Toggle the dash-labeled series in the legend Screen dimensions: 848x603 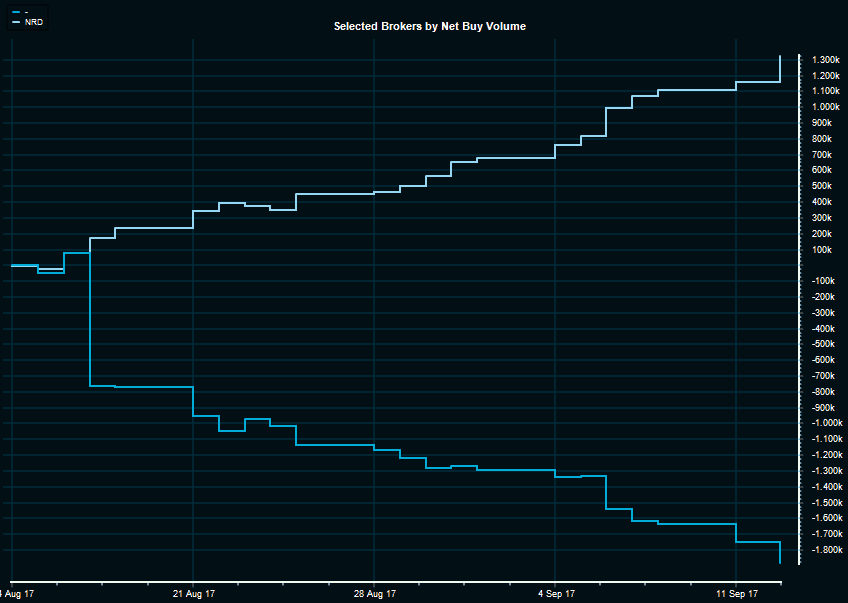[26, 11]
